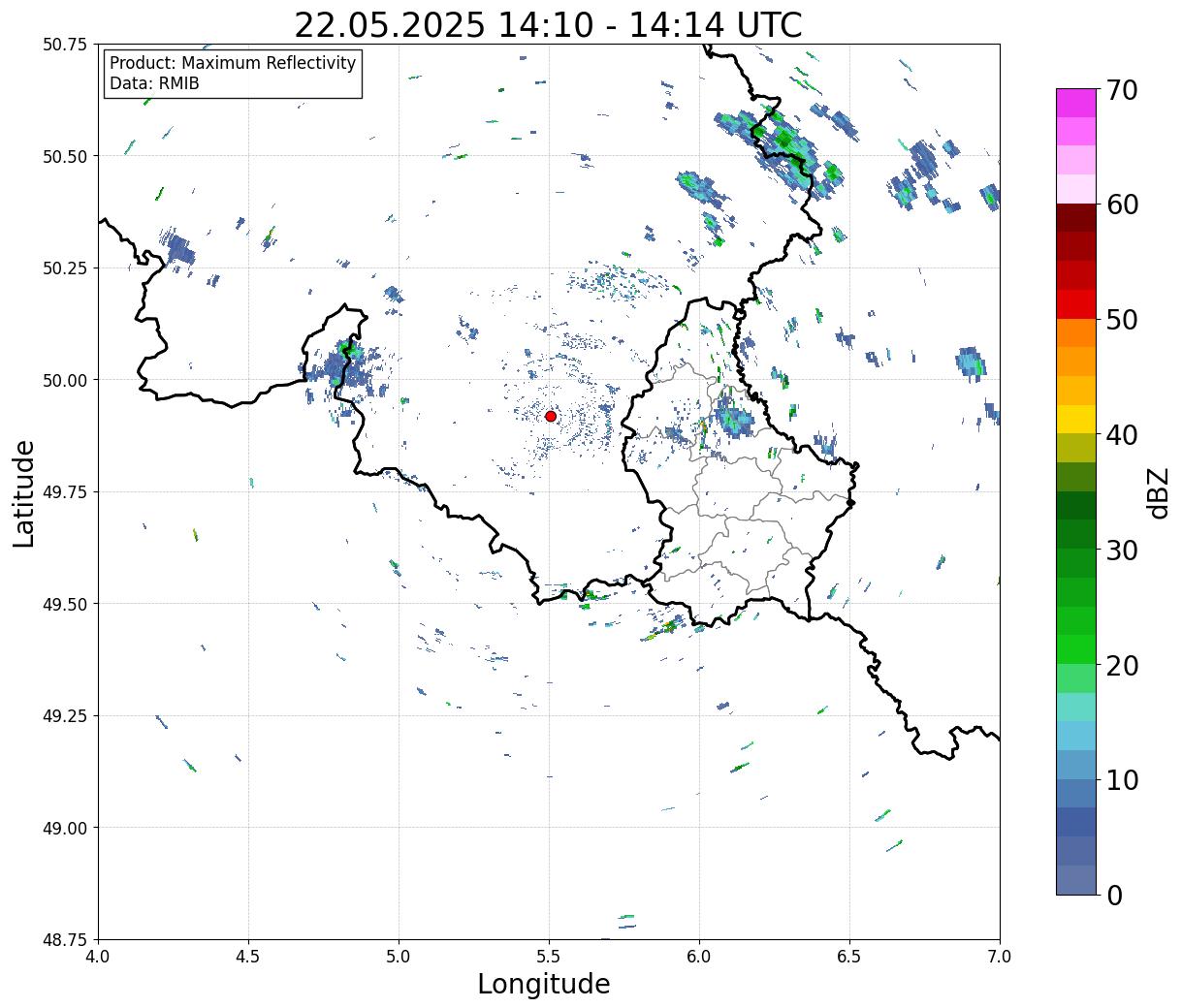
Task: Click the 6.5 longitude tick label
Action: 849,957
